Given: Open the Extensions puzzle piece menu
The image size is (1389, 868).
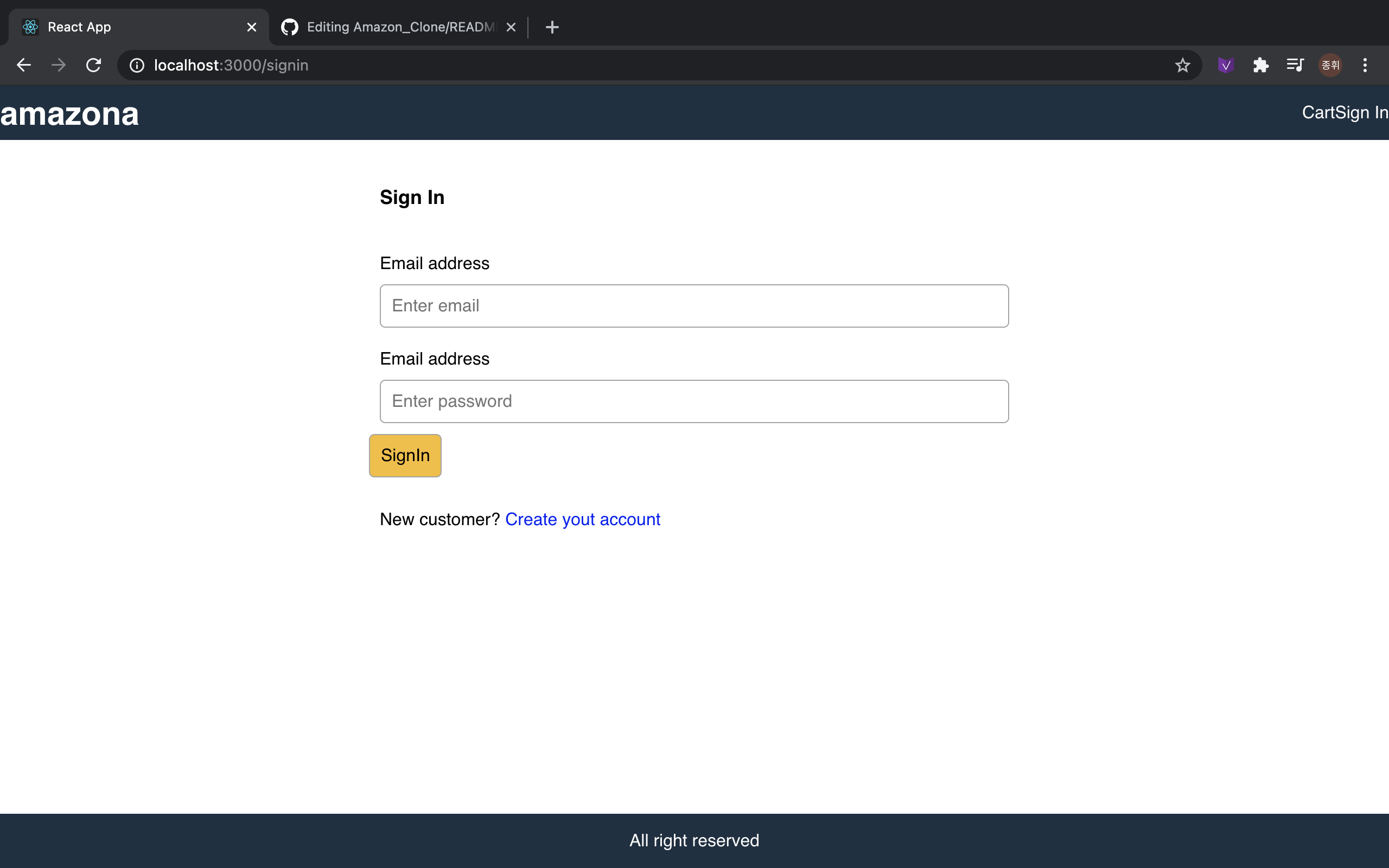Looking at the screenshot, I should pos(1260,66).
